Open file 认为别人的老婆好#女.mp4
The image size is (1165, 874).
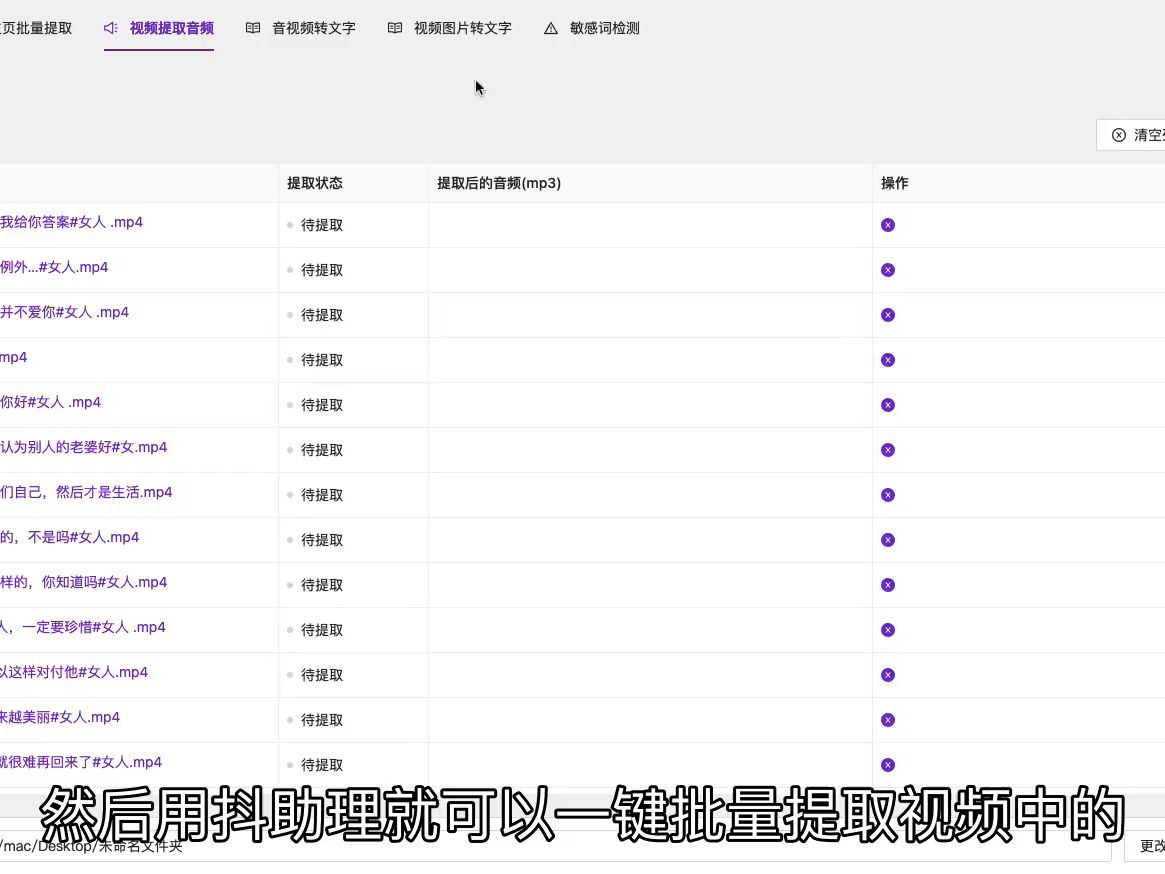click(x=84, y=447)
